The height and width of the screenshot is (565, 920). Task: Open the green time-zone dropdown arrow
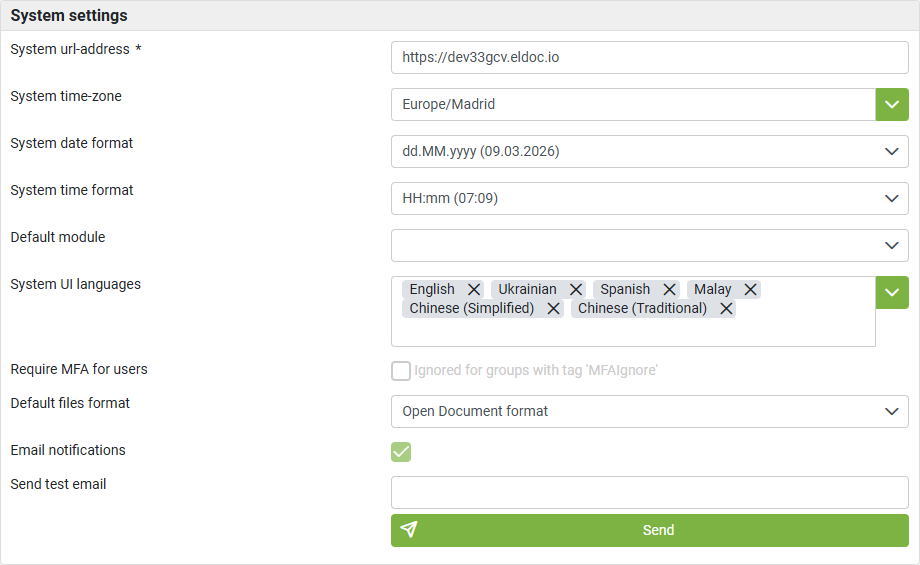pos(892,104)
